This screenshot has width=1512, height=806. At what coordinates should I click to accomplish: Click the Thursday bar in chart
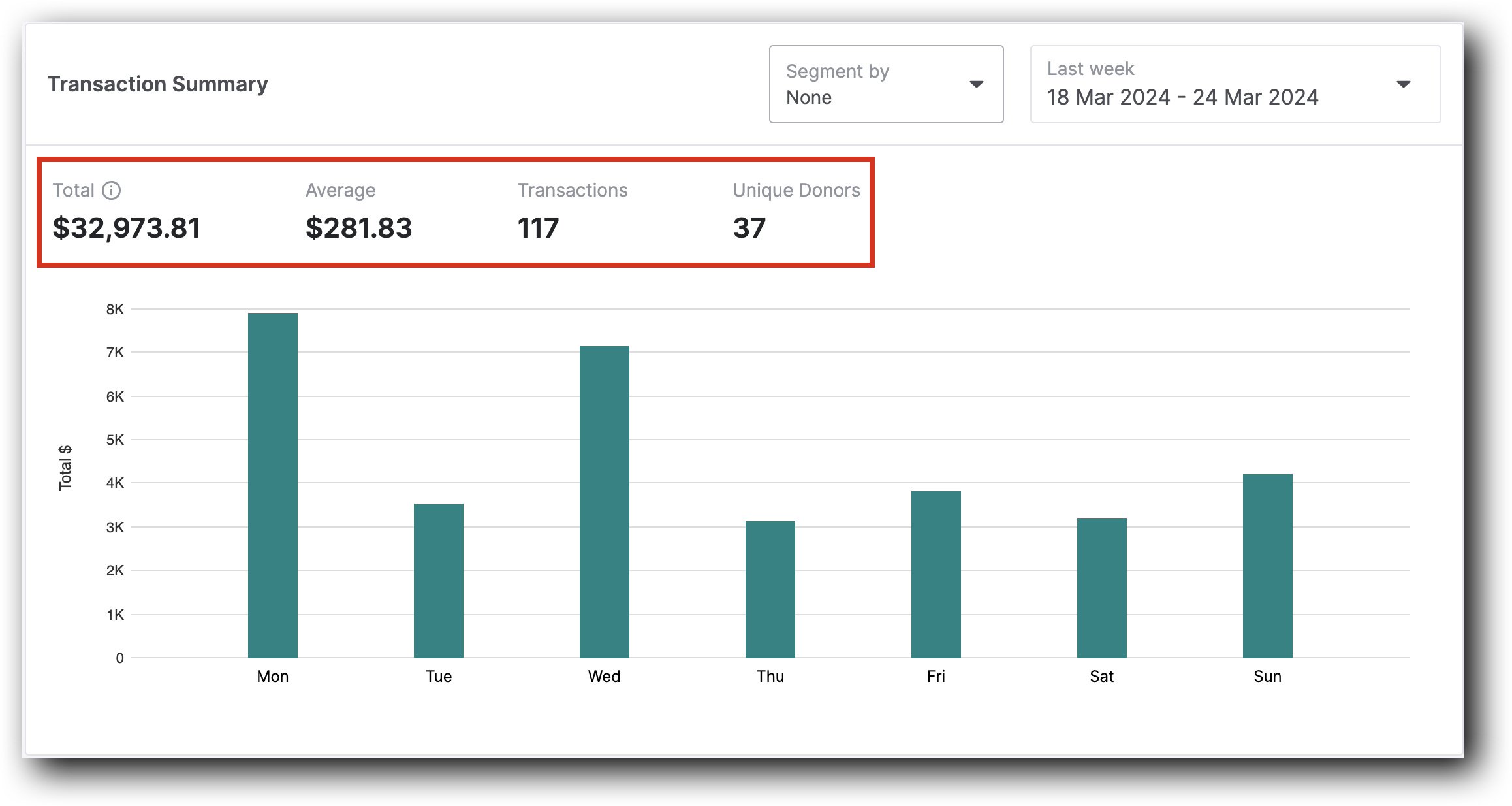coord(770,588)
